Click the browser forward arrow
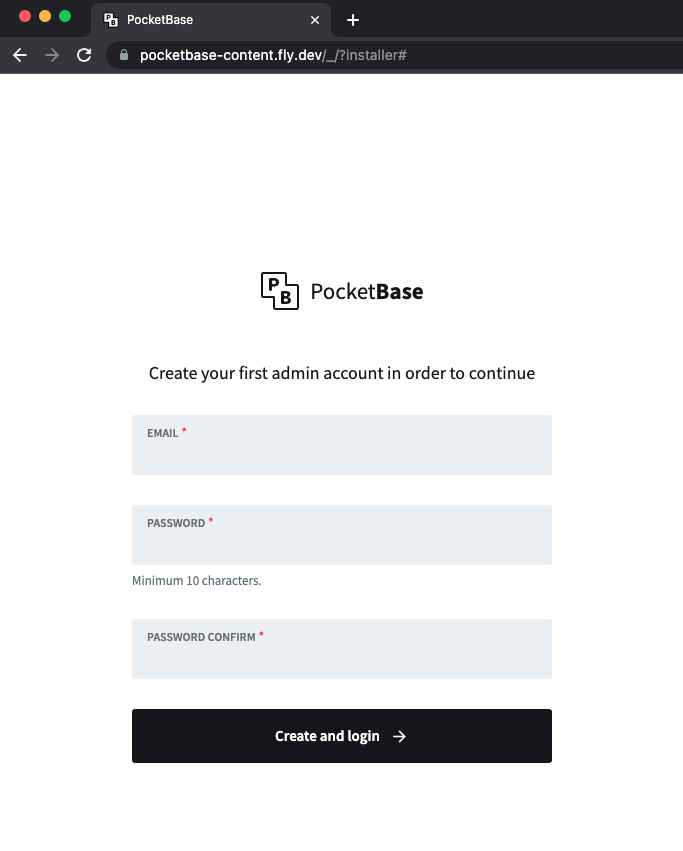This screenshot has width=683, height=851. coord(52,55)
